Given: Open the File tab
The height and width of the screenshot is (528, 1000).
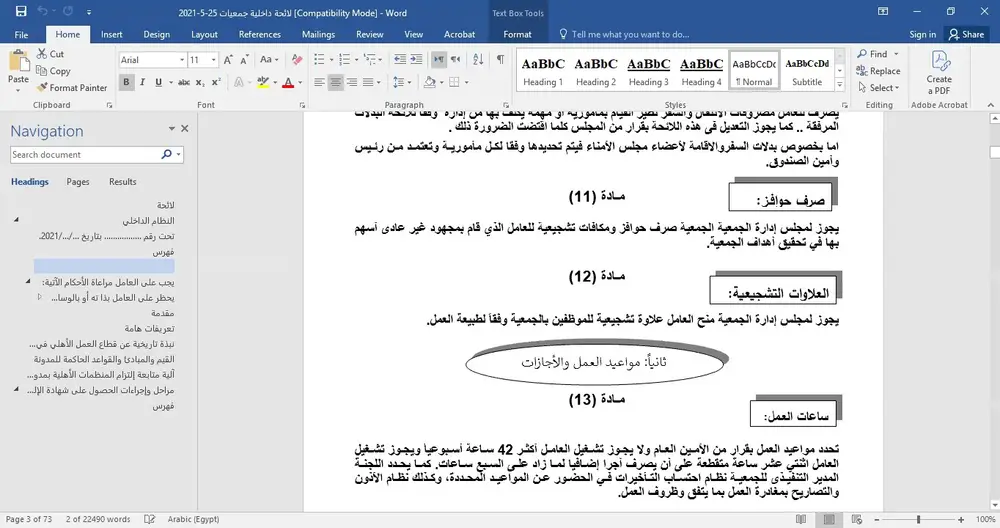Looking at the screenshot, I should pos(21,34).
